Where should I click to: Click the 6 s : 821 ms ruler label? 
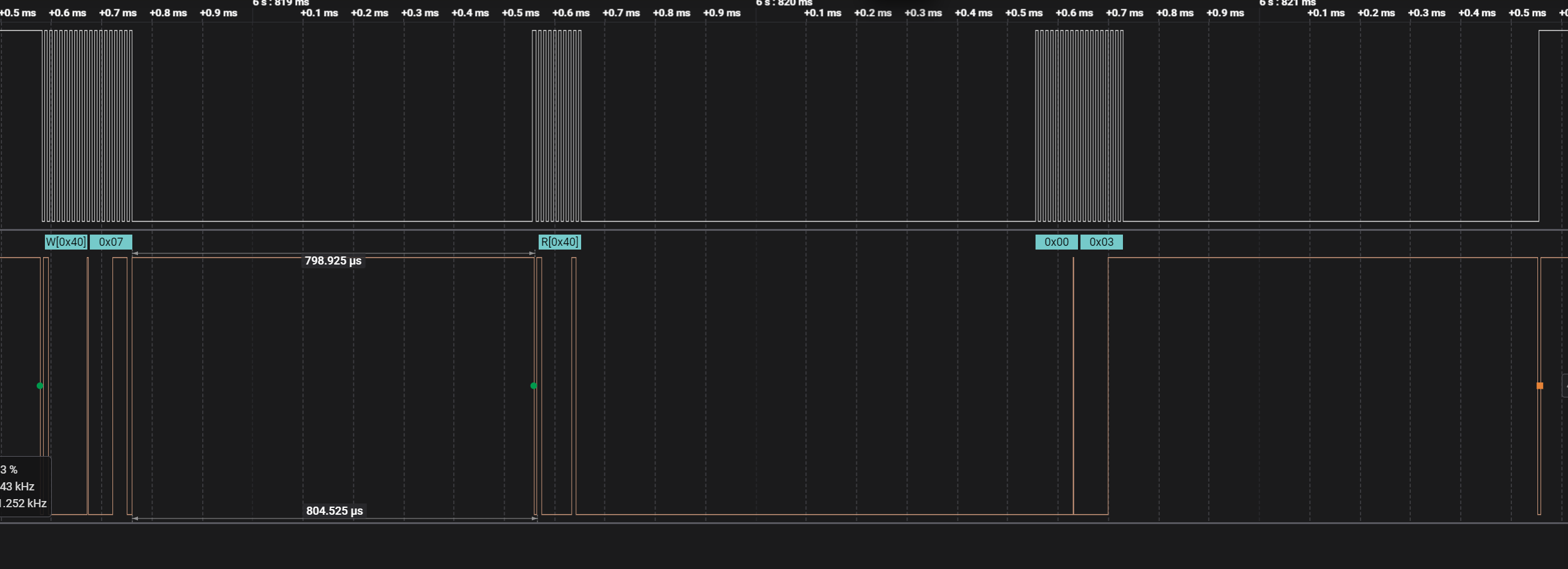[x=1287, y=3]
